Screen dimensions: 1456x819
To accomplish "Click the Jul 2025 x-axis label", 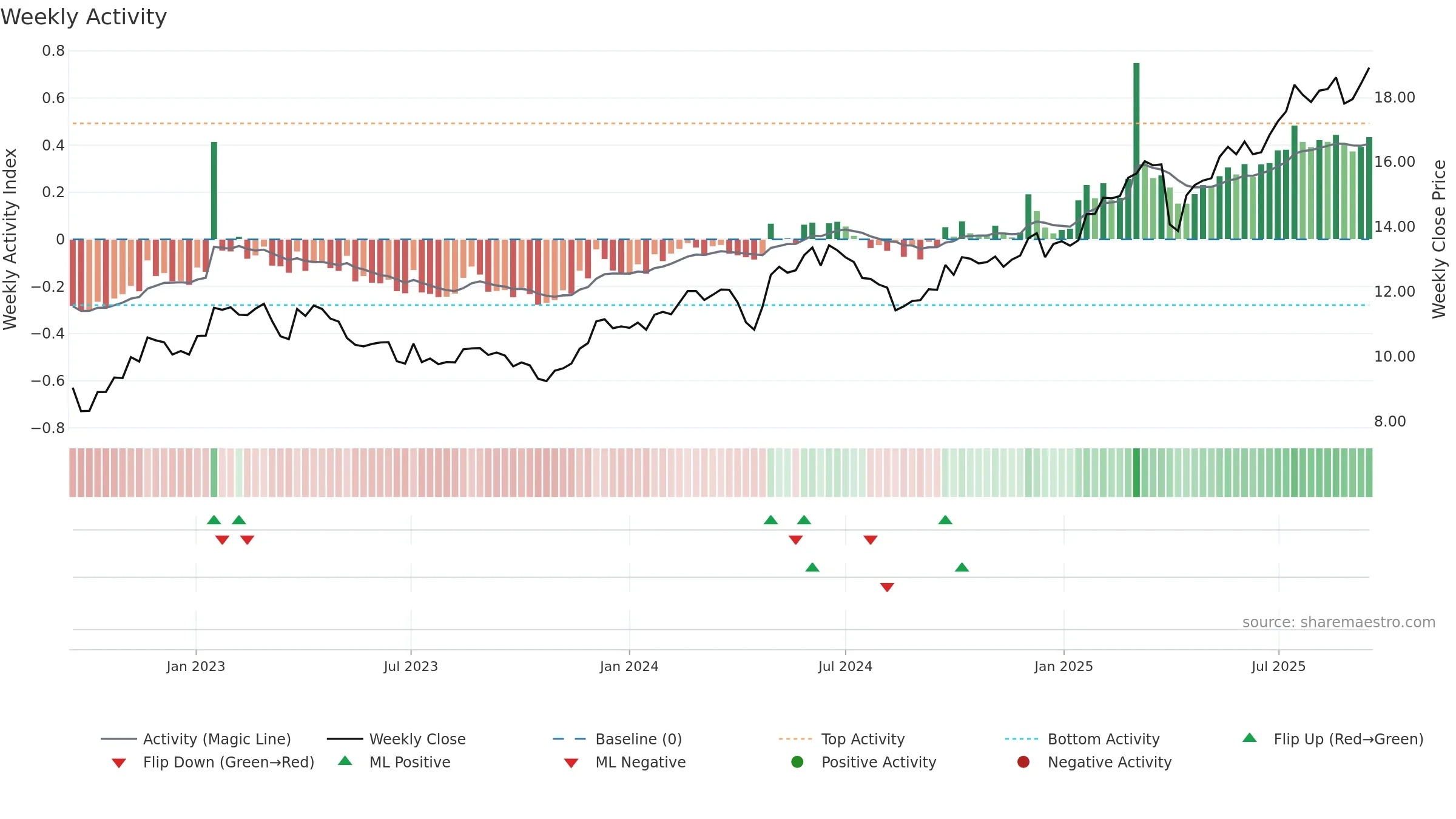I will coord(1278,666).
